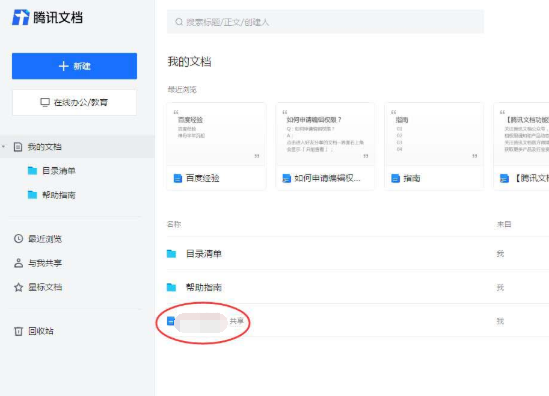Open 帮助指南 folder in sidebar tree
This screenshot has width=549, height=396.
59,195
